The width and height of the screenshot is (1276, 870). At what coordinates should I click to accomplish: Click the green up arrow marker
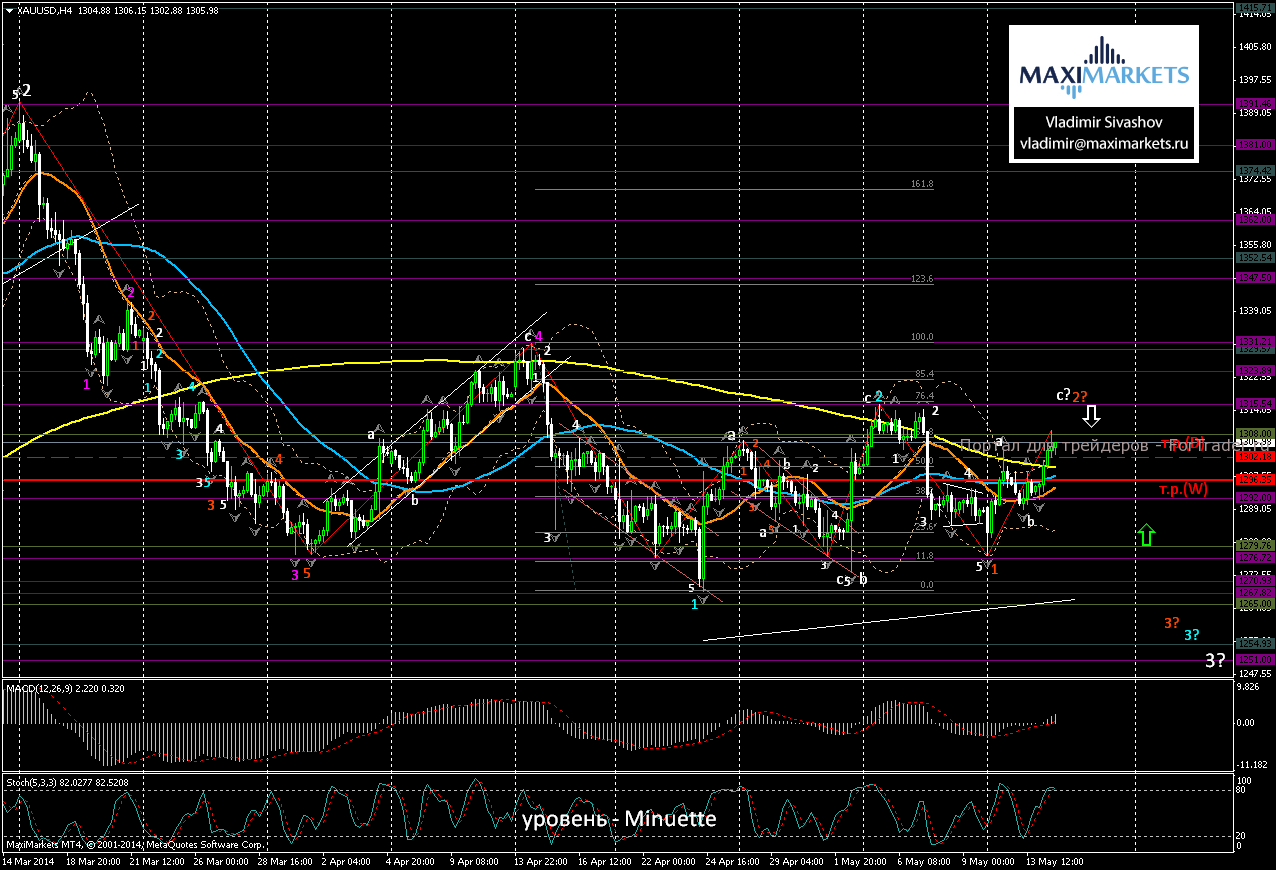1146,535
